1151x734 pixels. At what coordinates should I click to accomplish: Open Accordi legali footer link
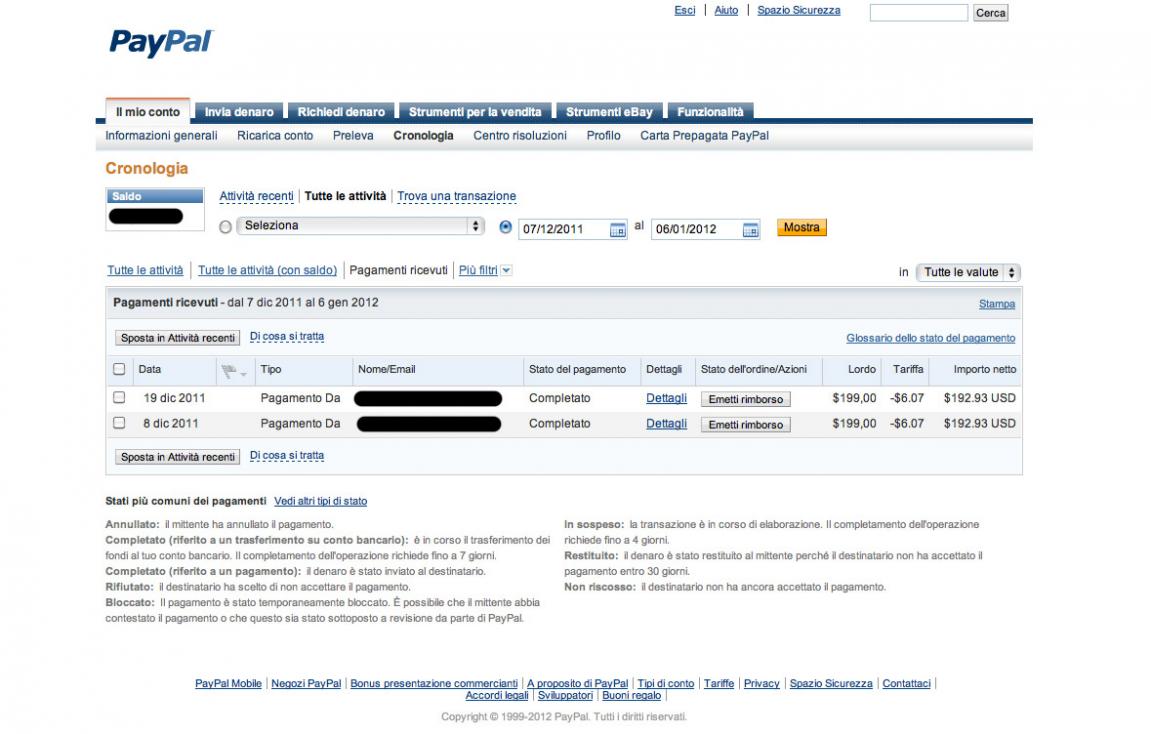(x=497, y=695)
